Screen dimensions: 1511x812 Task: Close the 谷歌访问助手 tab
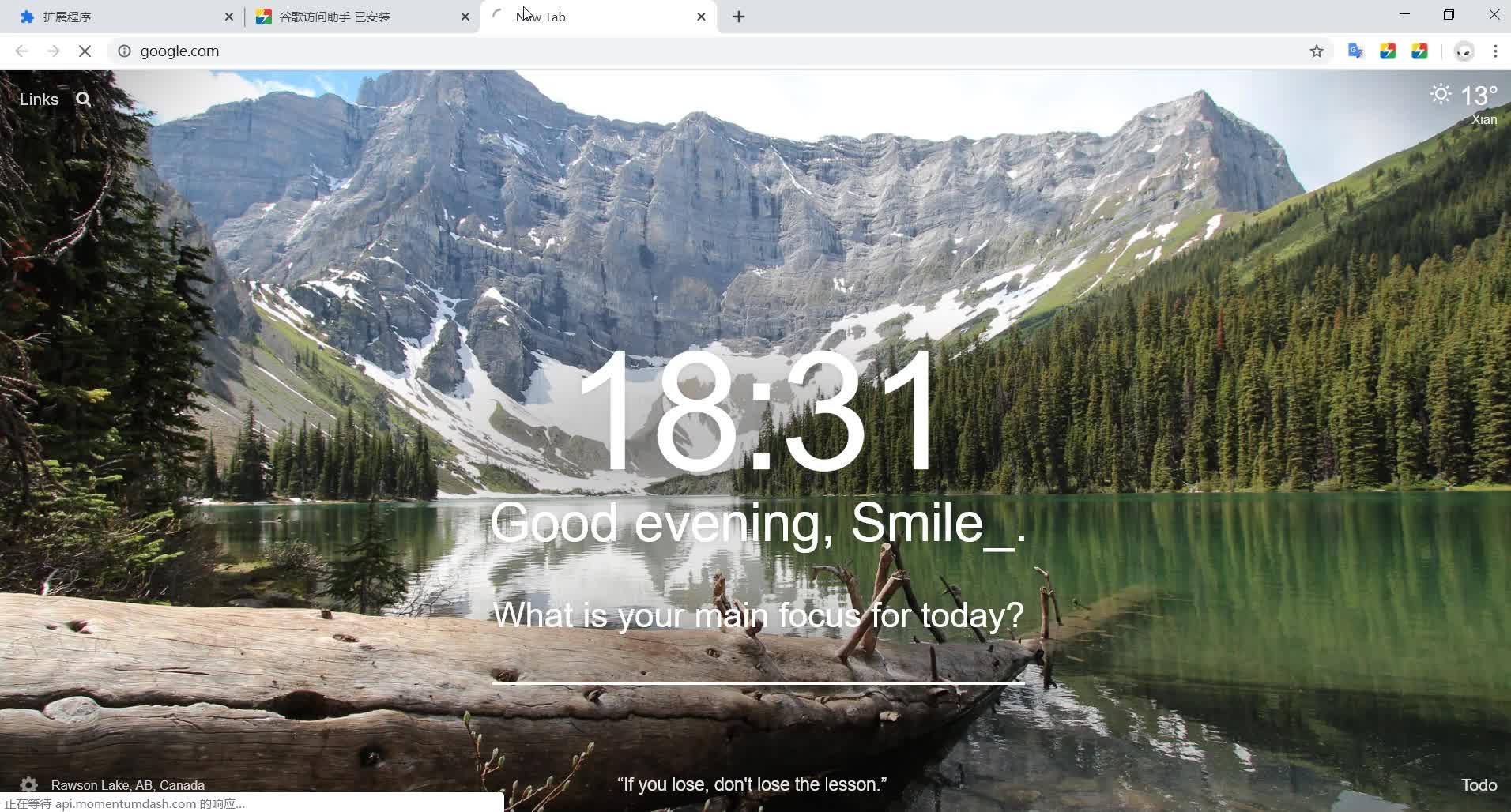[x=465, y=17]
